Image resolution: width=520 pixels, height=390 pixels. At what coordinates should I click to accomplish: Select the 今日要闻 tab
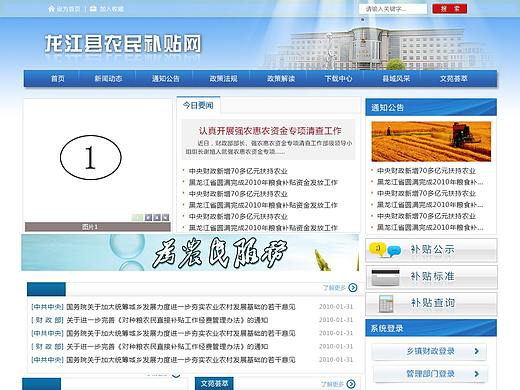[198, 106]
